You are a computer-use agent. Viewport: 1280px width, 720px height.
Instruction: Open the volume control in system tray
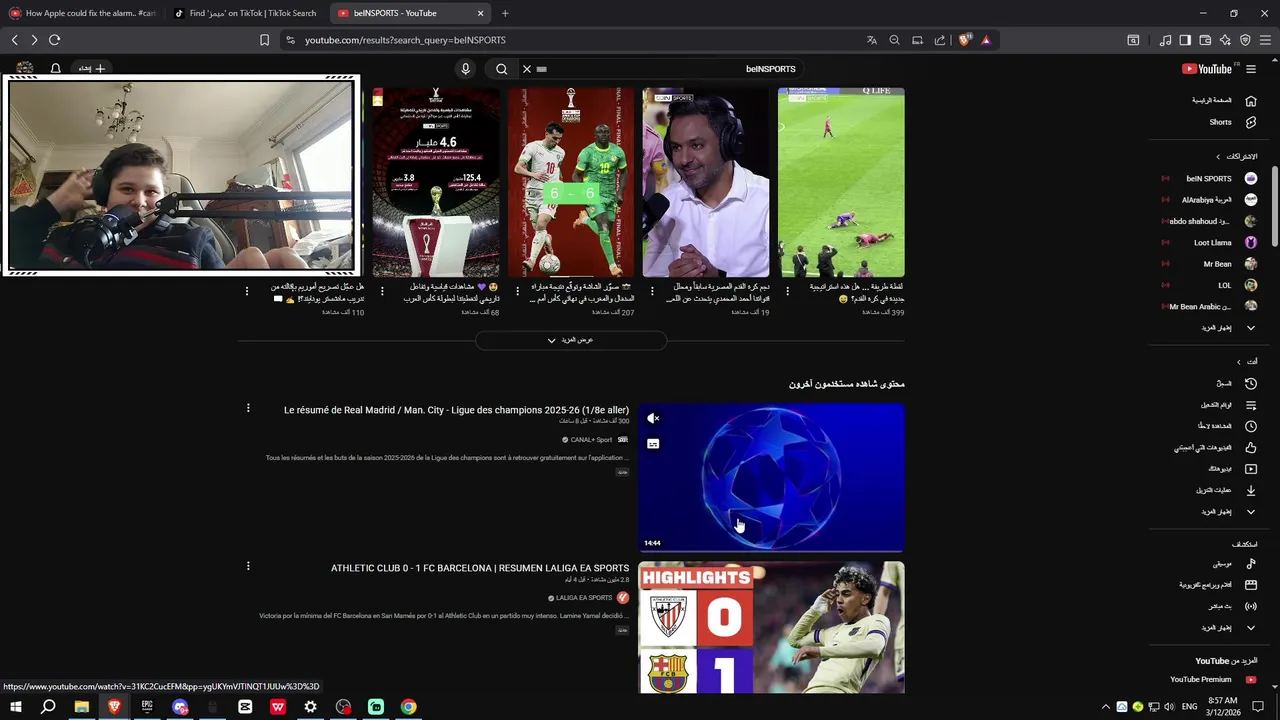pyautogui.click(x=1169, y=707)
